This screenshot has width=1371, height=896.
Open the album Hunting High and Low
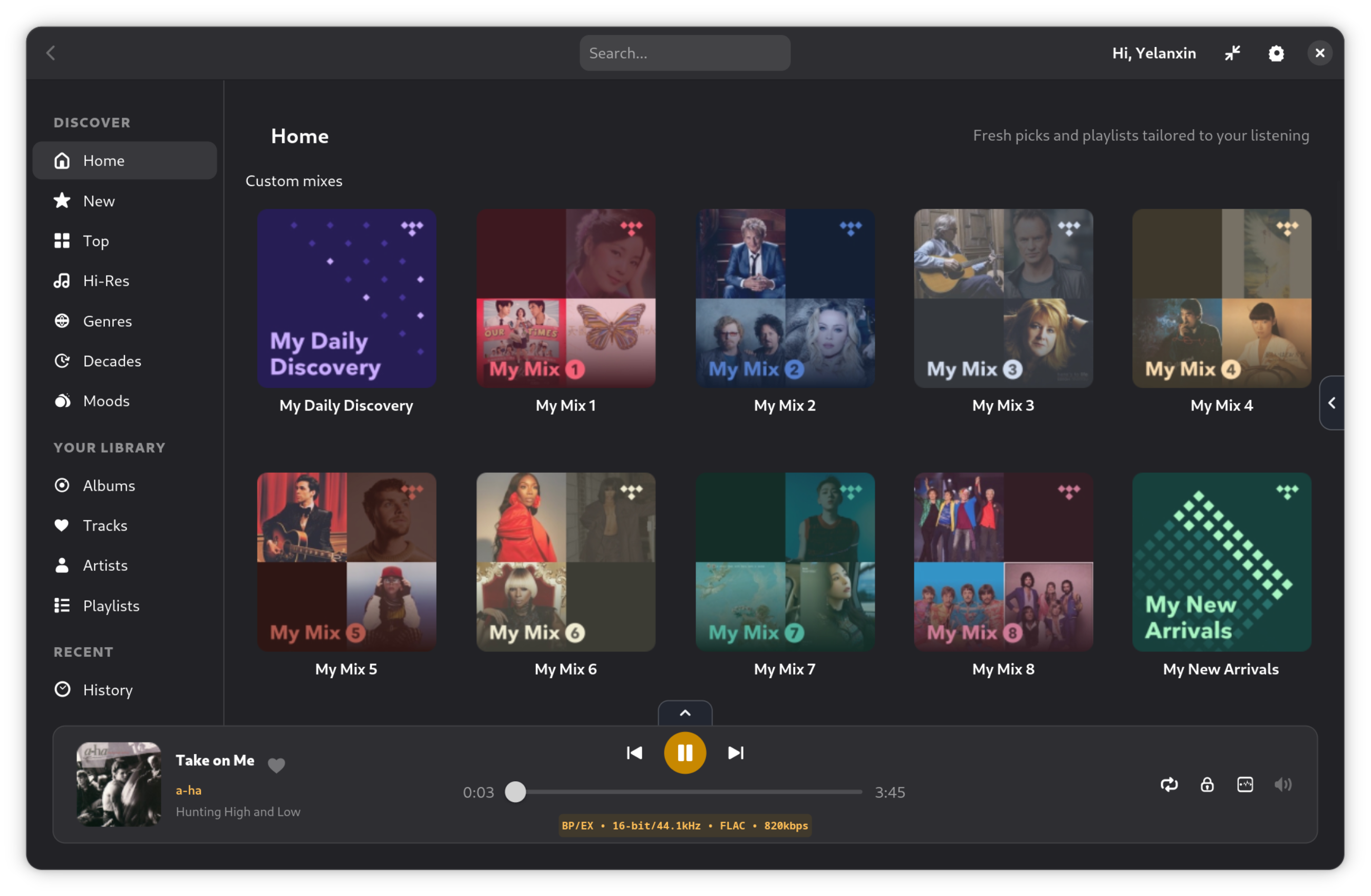[x=238, y=811]
